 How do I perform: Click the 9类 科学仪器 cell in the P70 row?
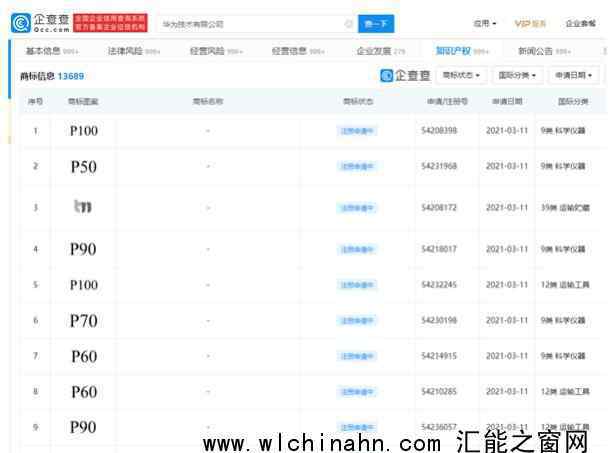point(563,321)
